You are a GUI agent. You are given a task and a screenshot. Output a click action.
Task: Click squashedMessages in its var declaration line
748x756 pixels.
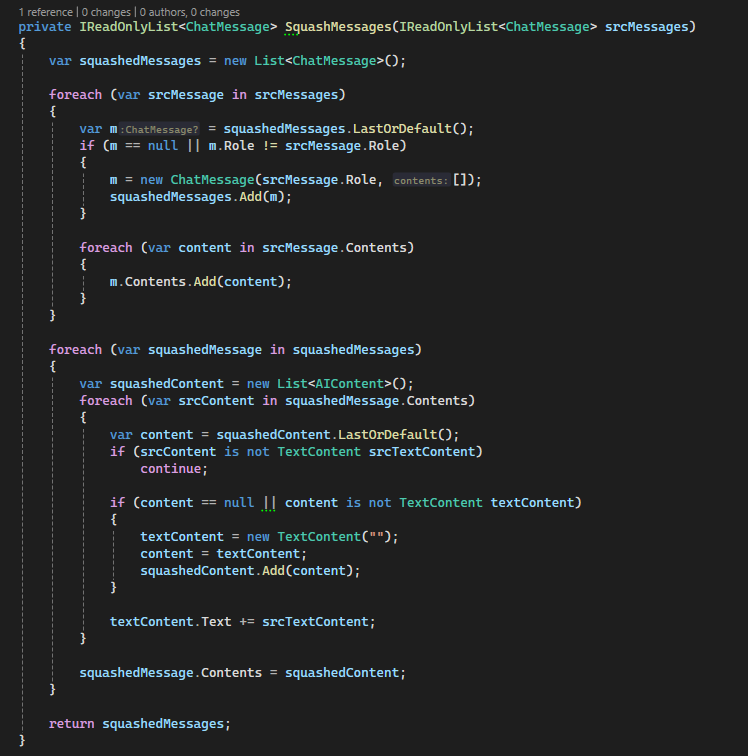[140, 61]
